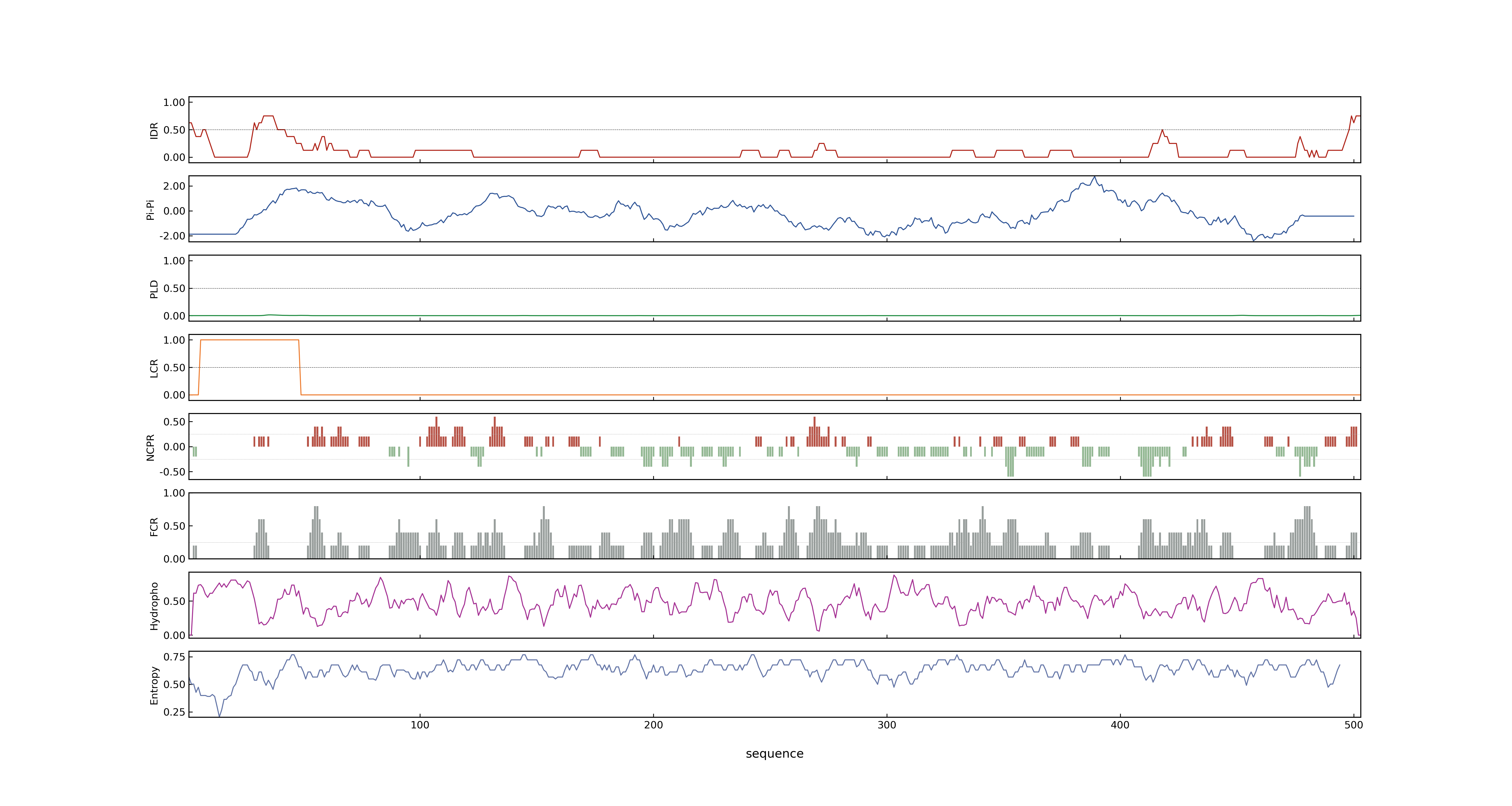Screen dimensions: 1512x806
Task: Click the 0.00 tick on Pi-Pi axis
Action: coord(174,211)
